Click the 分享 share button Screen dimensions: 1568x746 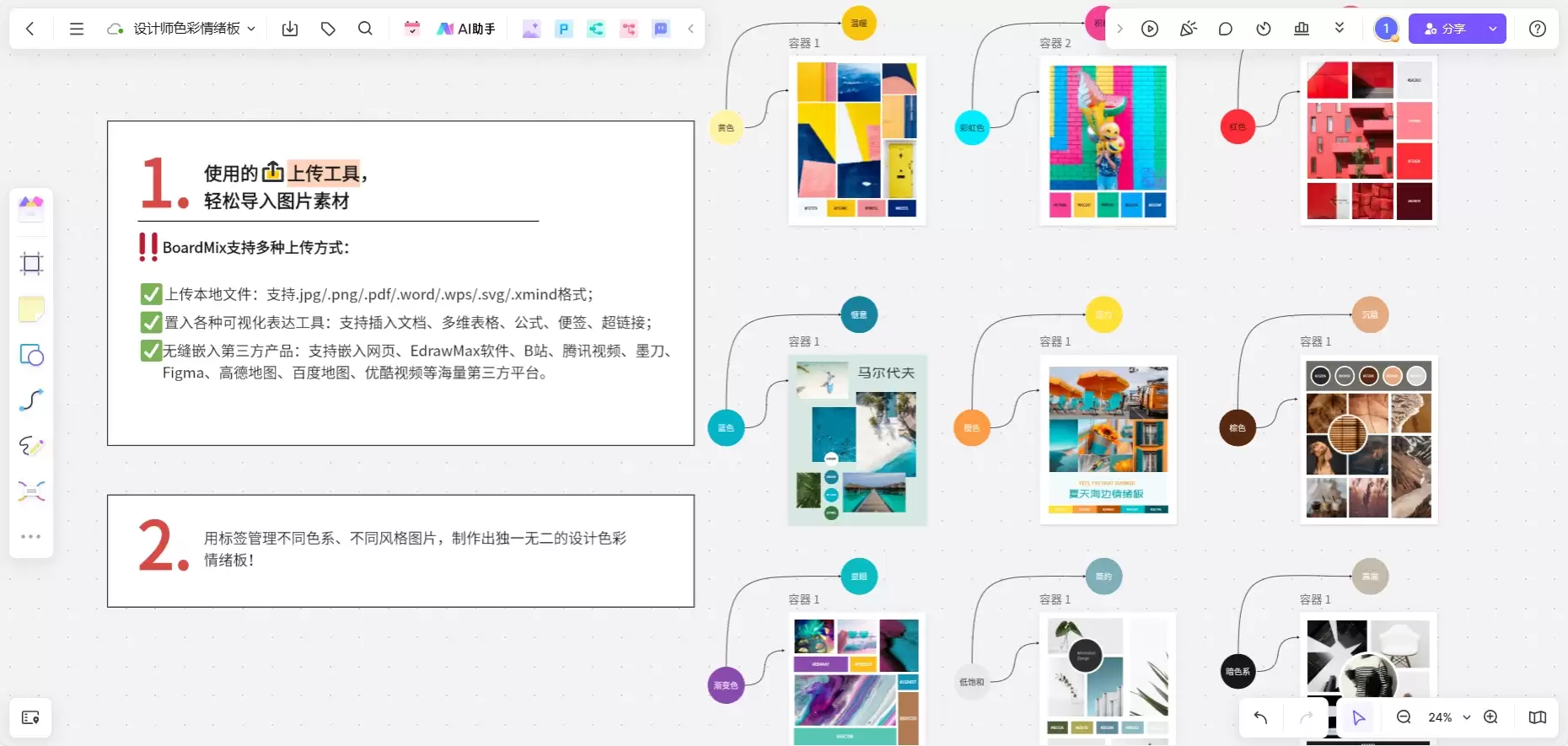tap(1446, 29)
